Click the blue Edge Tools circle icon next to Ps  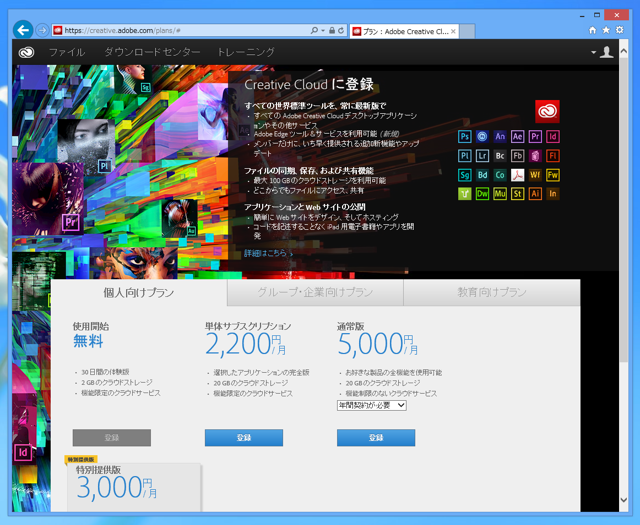pos(482,136)
